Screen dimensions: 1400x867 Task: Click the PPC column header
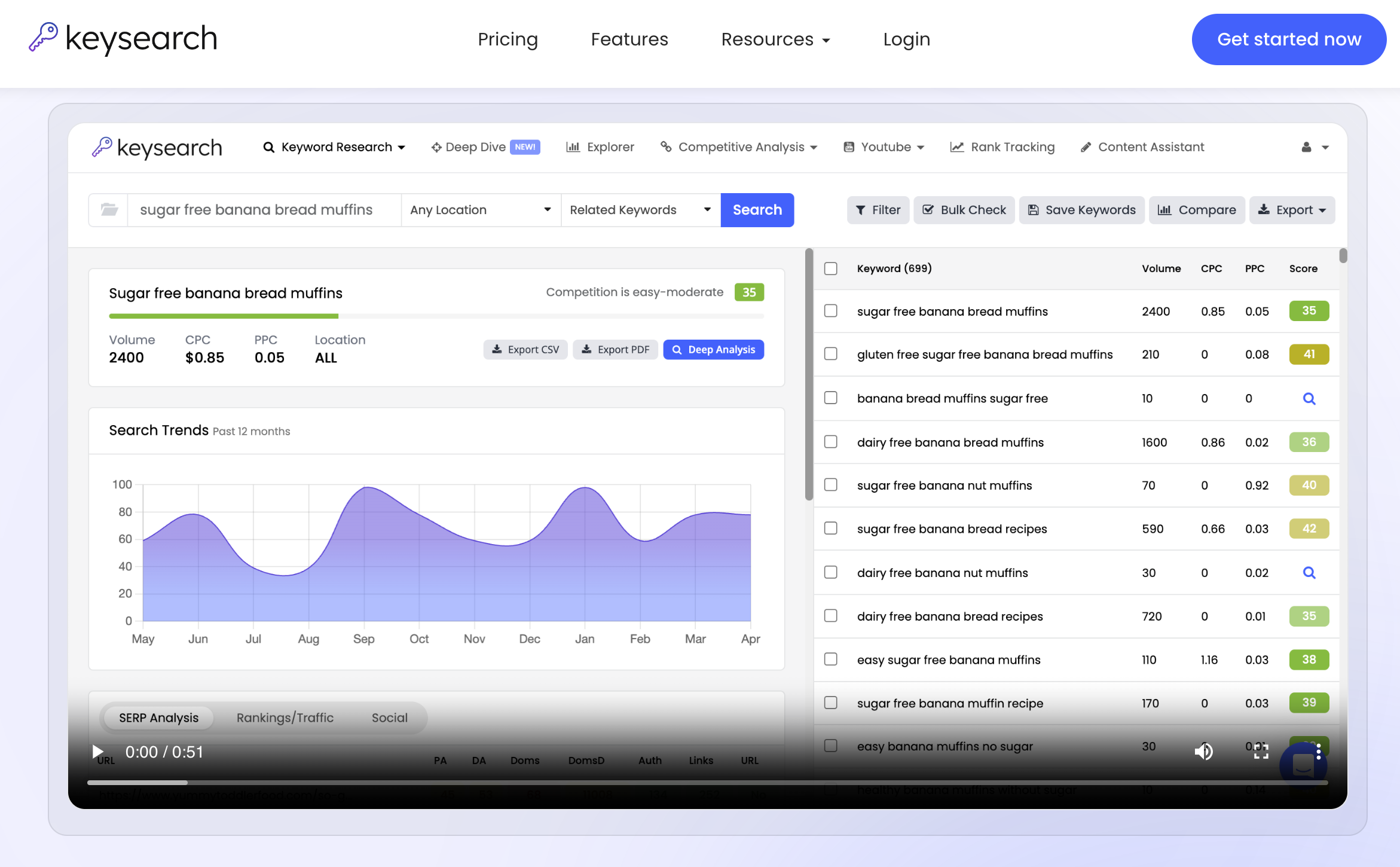click(x=1254, y=268)
